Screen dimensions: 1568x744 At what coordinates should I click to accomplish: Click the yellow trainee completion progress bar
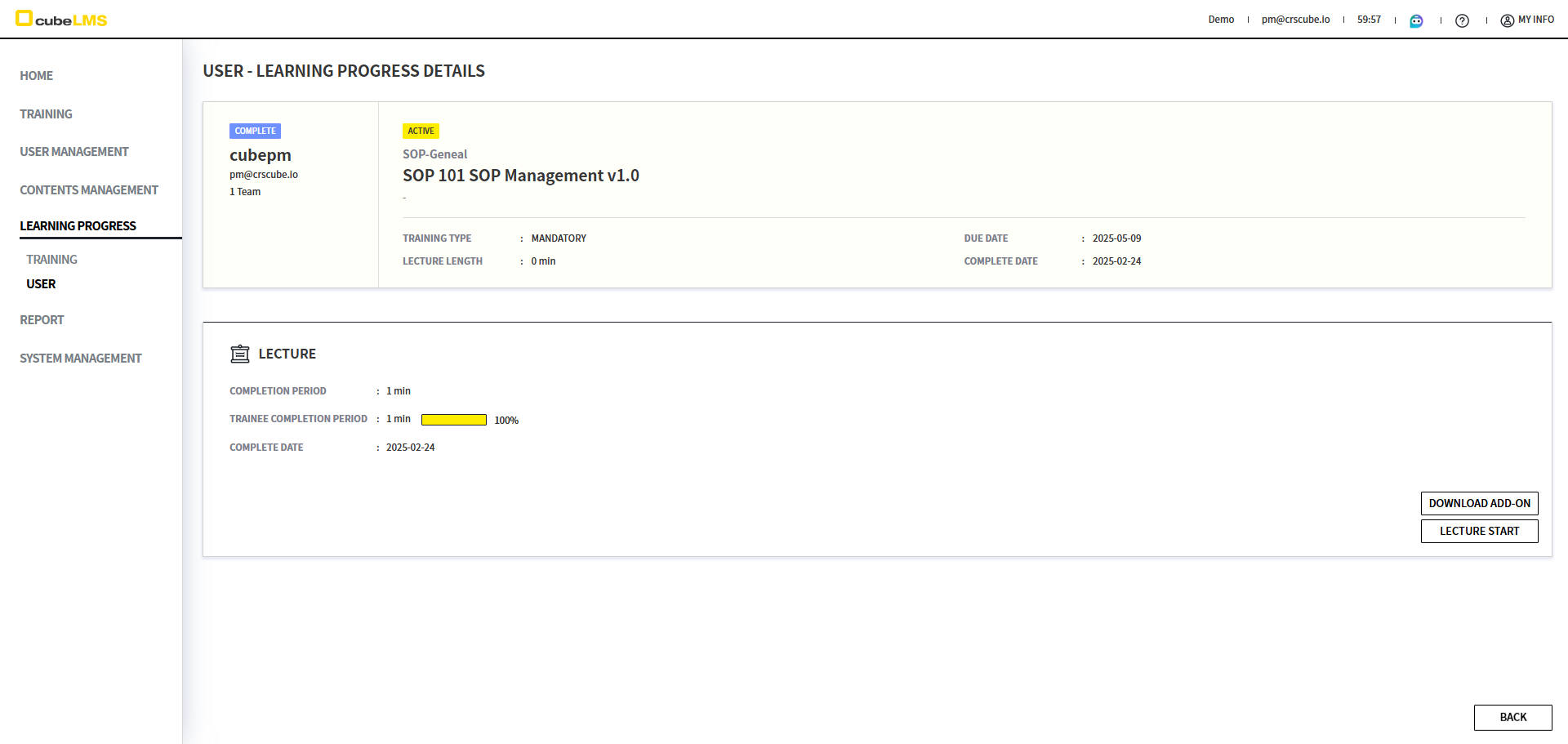[x=453, y=420]
